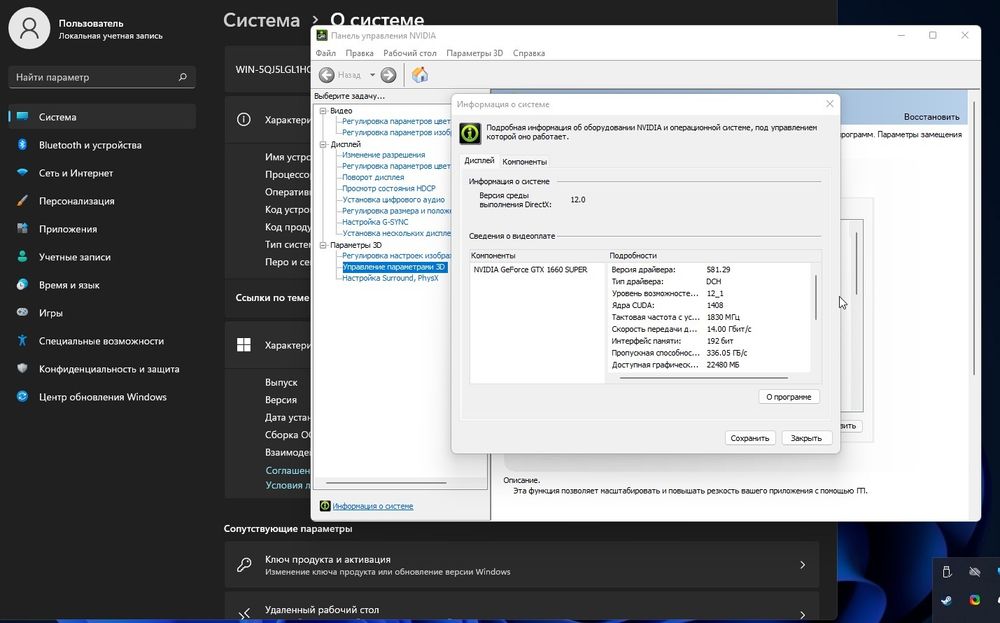Click the details list vertical scrollbar

815,295
